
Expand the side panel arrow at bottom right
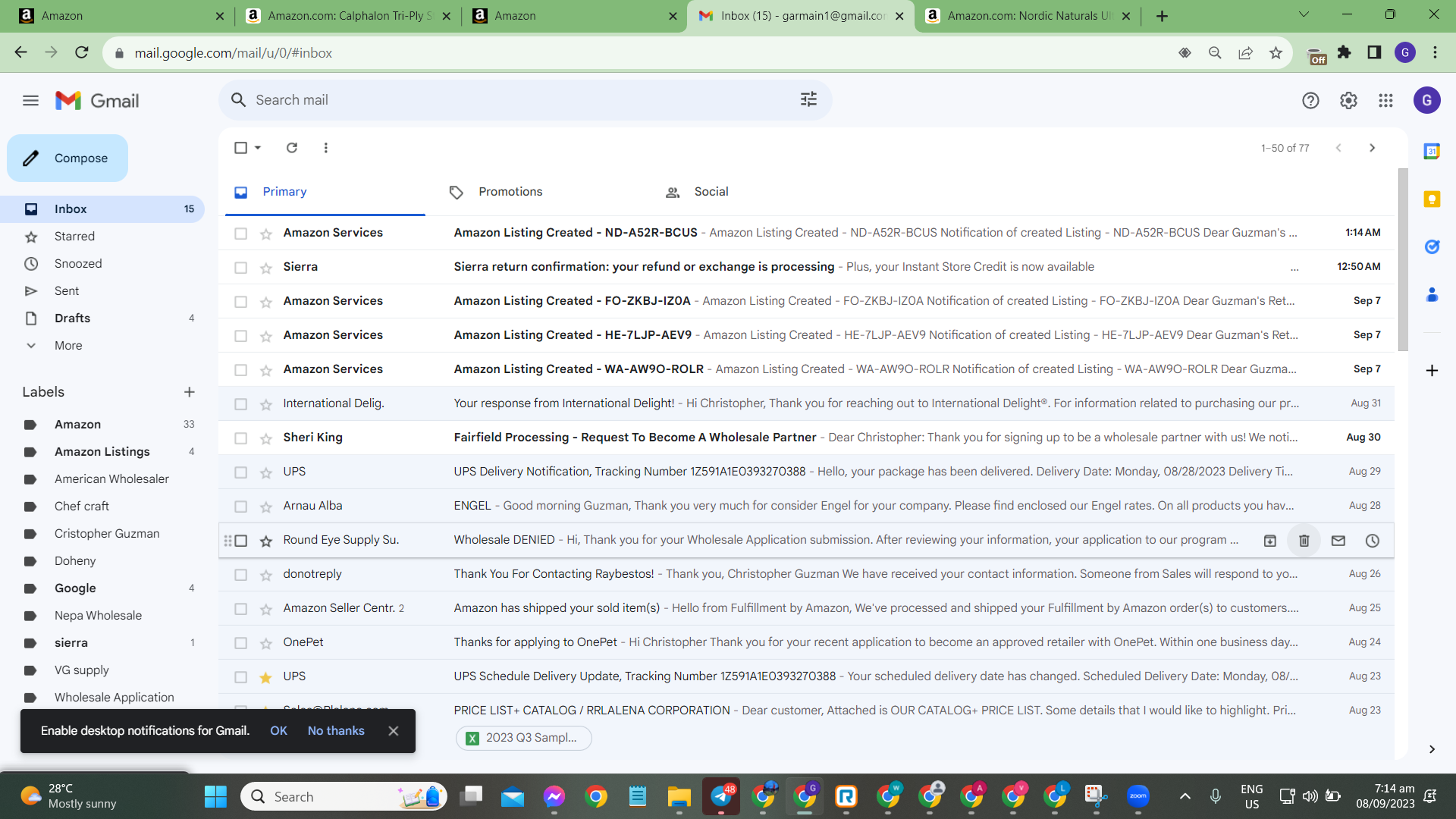[1432, 749]
